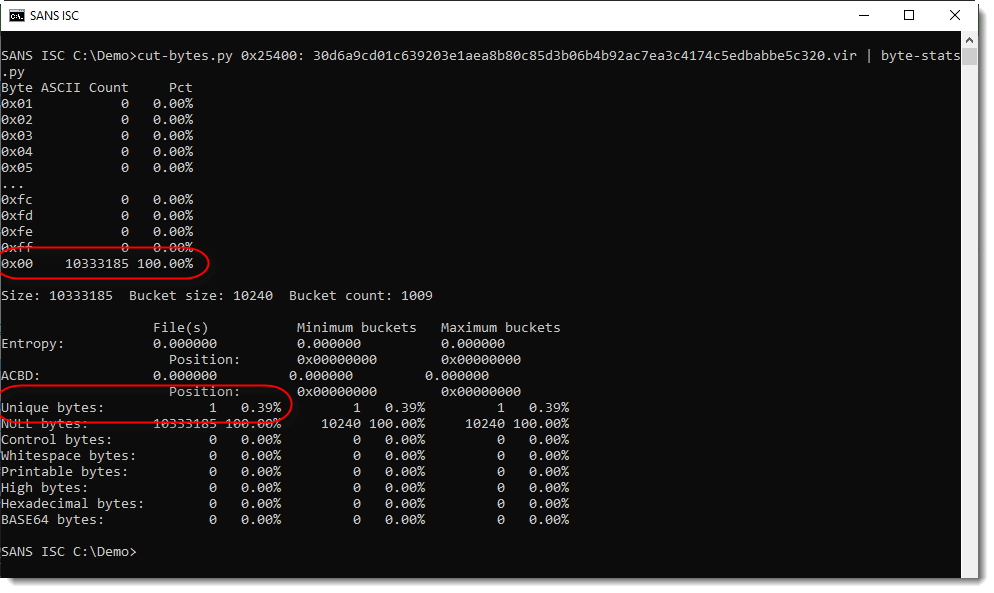Click the 'Entropy:' label
The image size is (994, 593).
[x=33, y=343]
